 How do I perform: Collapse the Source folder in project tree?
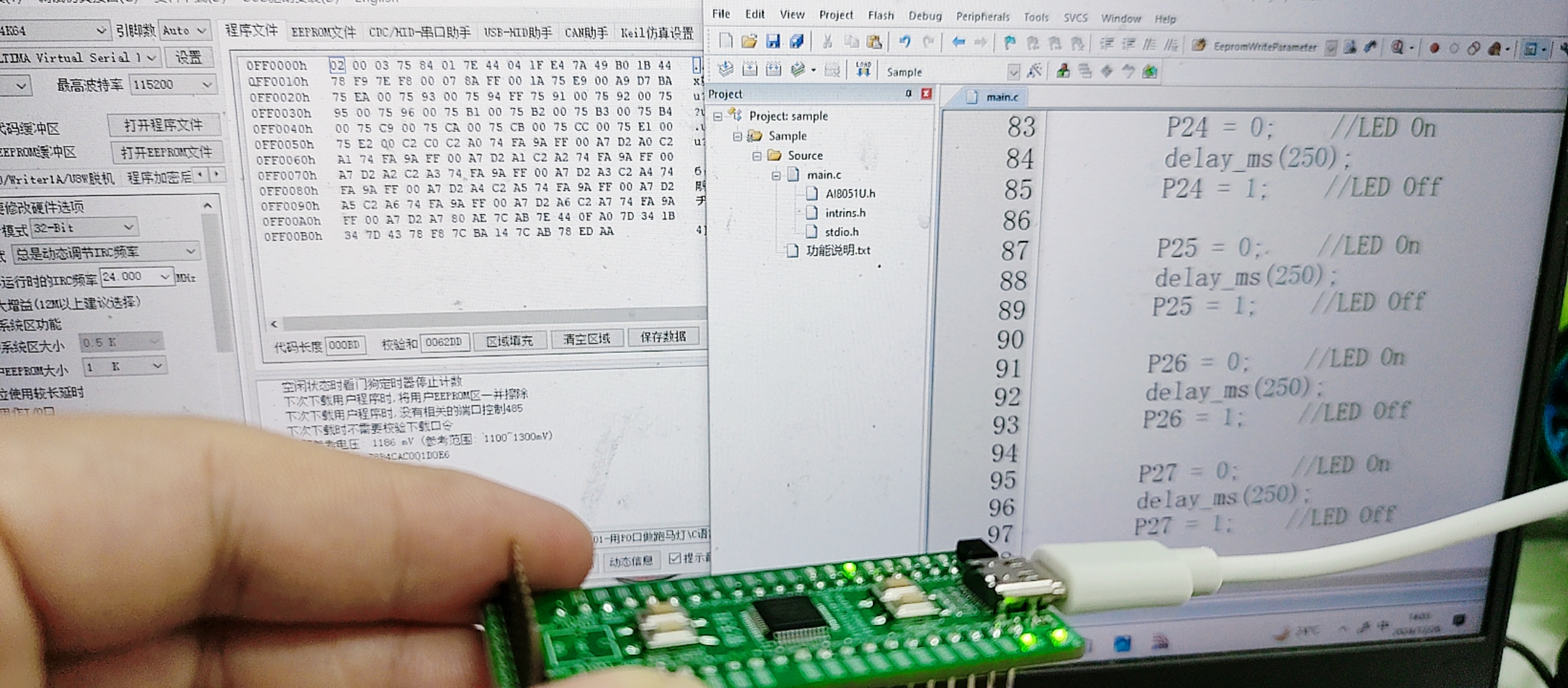point(757,155)
